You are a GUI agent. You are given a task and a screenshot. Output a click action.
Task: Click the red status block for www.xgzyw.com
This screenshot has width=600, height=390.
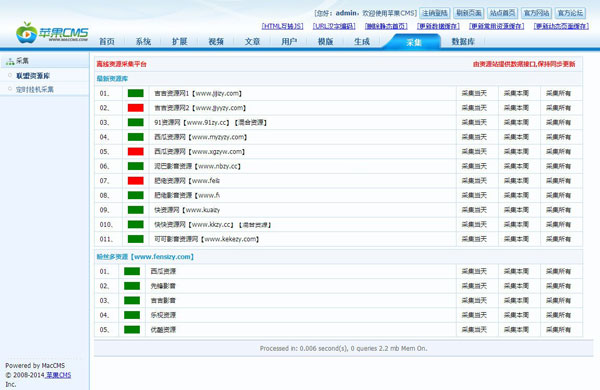point(135,152)
